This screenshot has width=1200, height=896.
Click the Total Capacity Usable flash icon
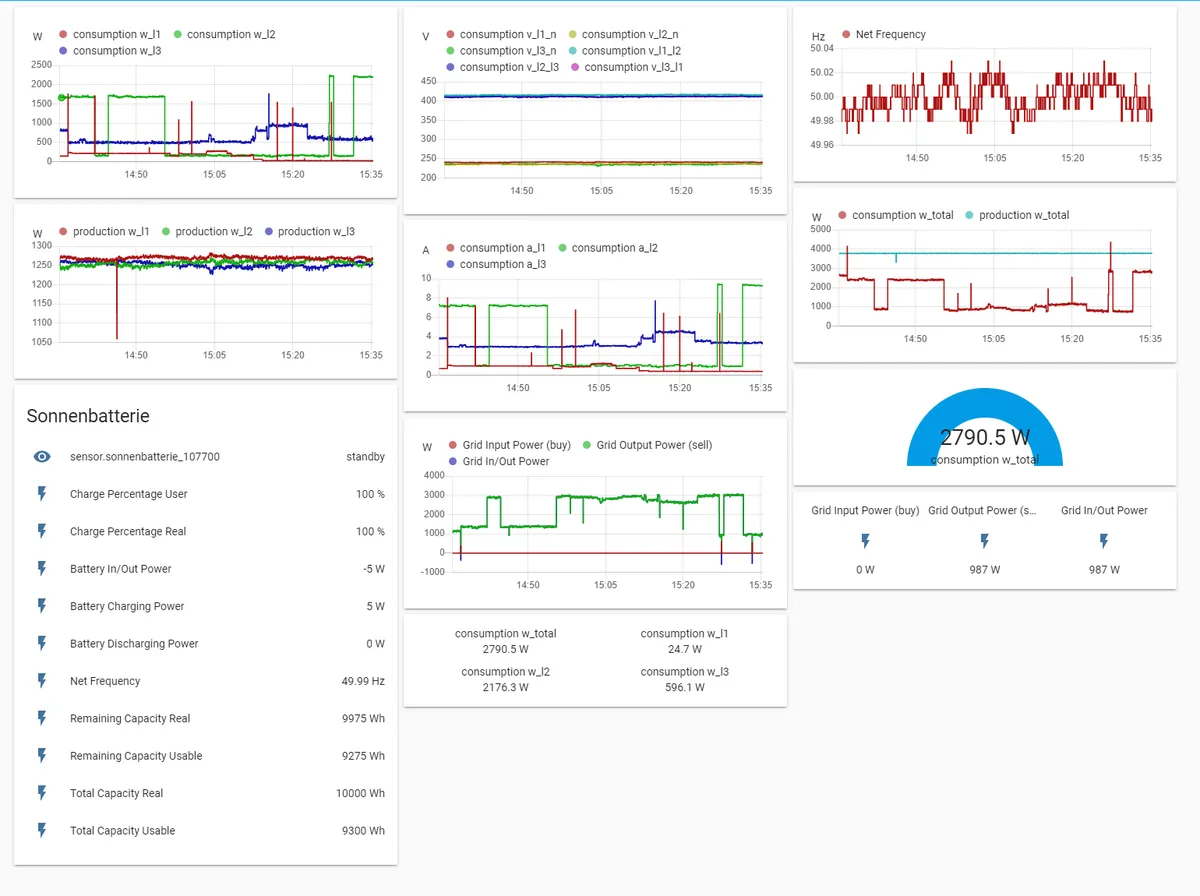tap(42, 830)
